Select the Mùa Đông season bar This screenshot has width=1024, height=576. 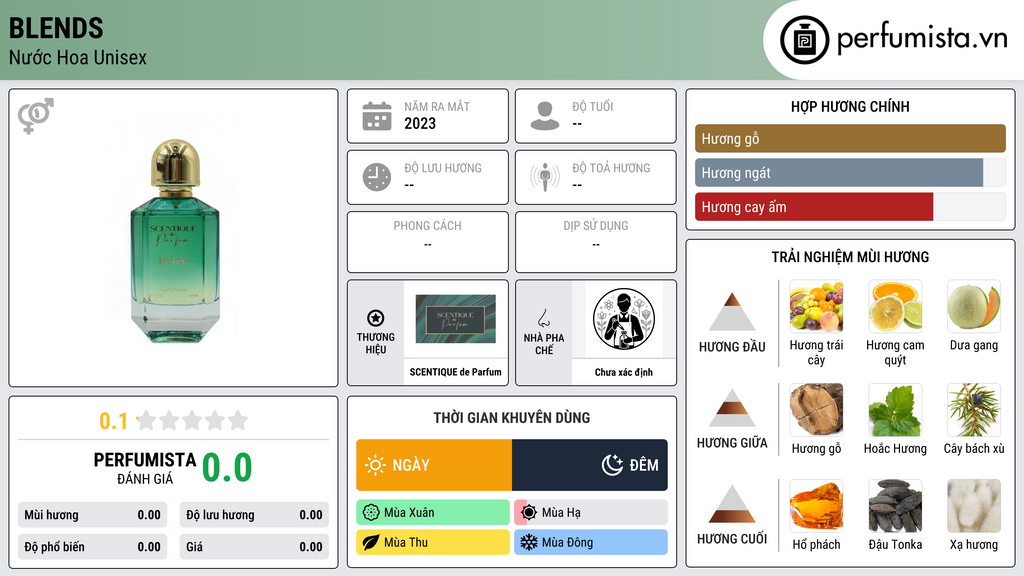(x=591, y=543)
